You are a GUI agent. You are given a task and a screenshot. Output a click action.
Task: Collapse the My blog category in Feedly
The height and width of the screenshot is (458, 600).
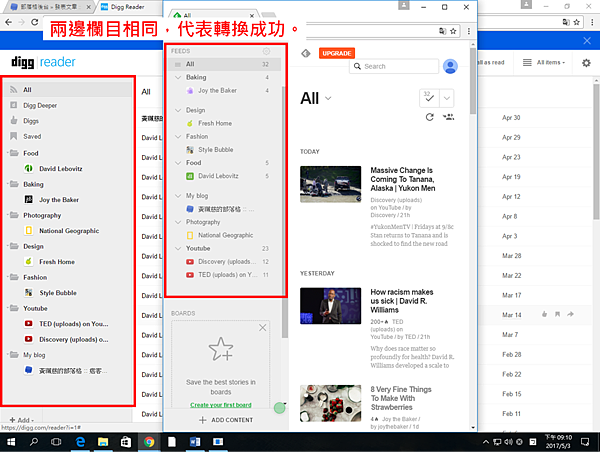click(x=178, y=196)
